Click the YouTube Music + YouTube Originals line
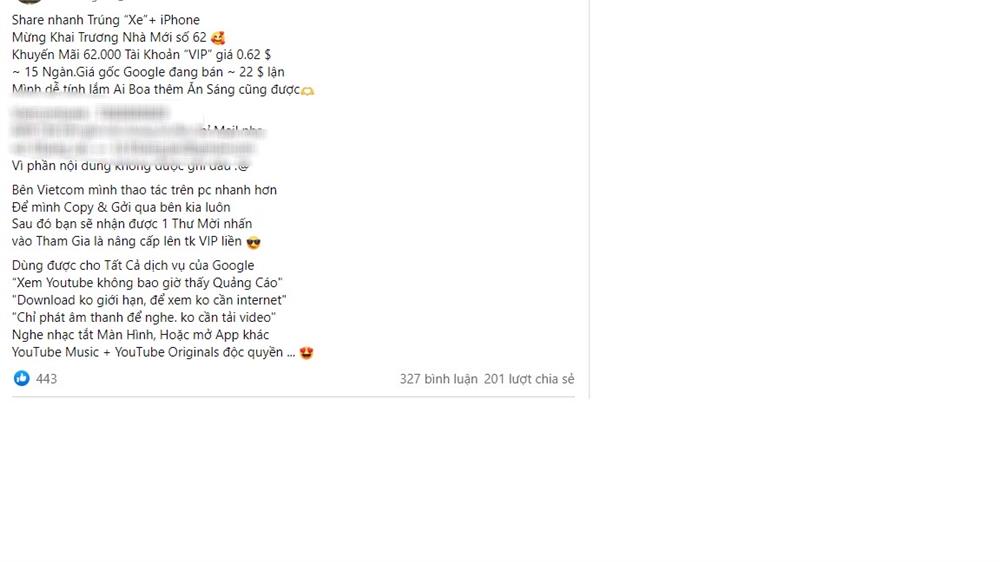Screen dimensions: 1000x562 click(x=154, y=352)
